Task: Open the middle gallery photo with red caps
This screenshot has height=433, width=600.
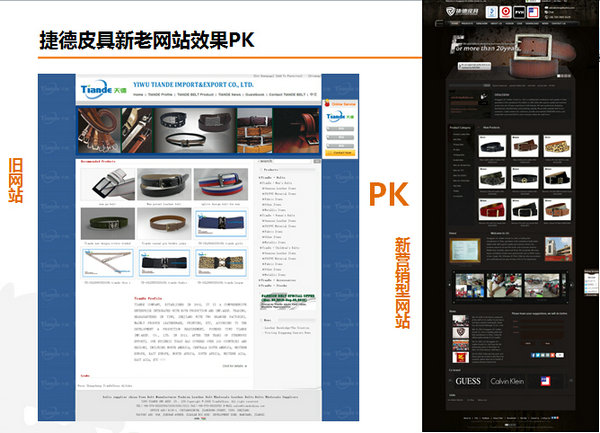Action: 504,285
